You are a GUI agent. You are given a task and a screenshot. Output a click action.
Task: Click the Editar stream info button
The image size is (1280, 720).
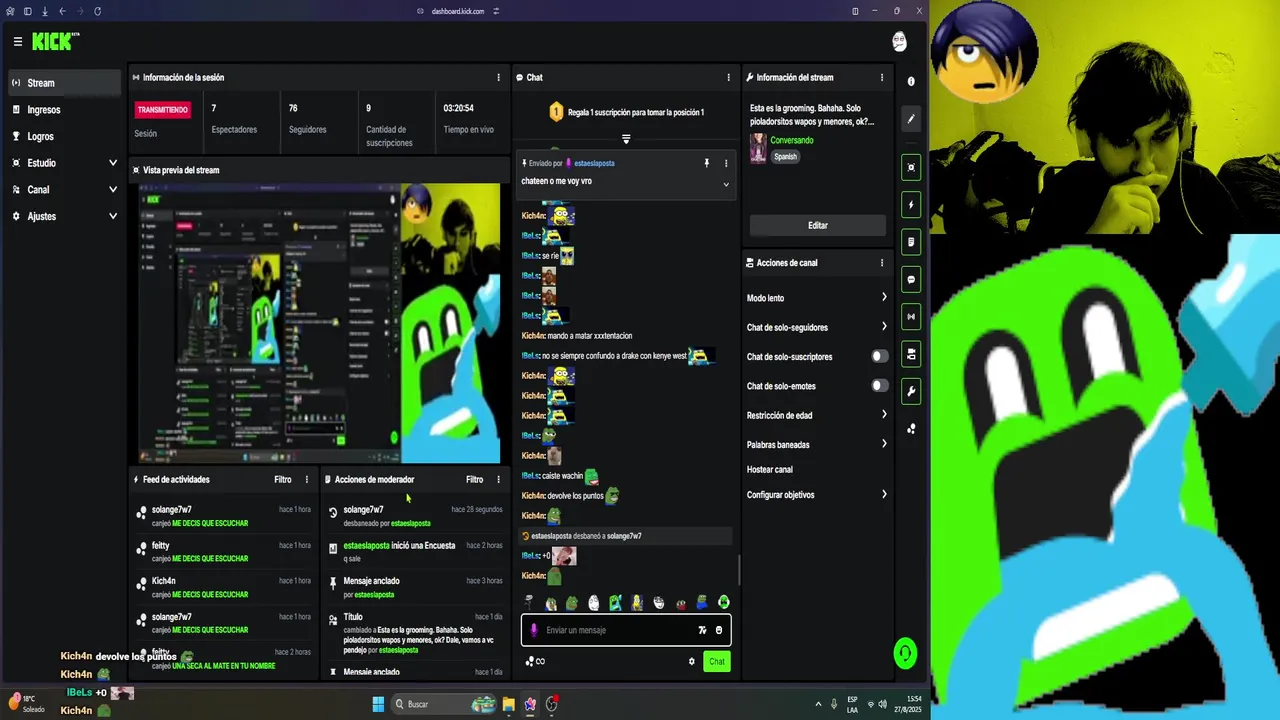(x=818, y=225)
